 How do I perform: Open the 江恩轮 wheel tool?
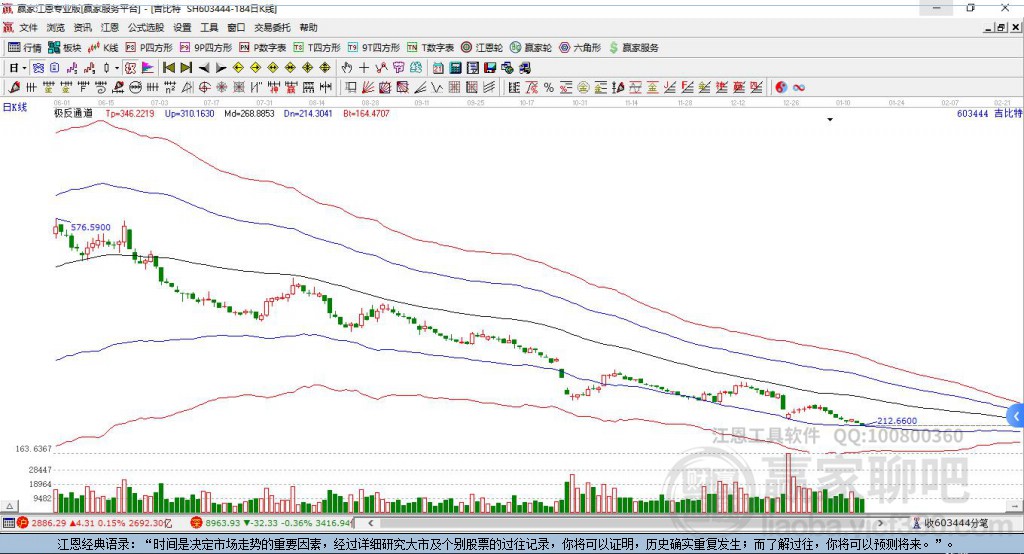[x=482, y=48]
